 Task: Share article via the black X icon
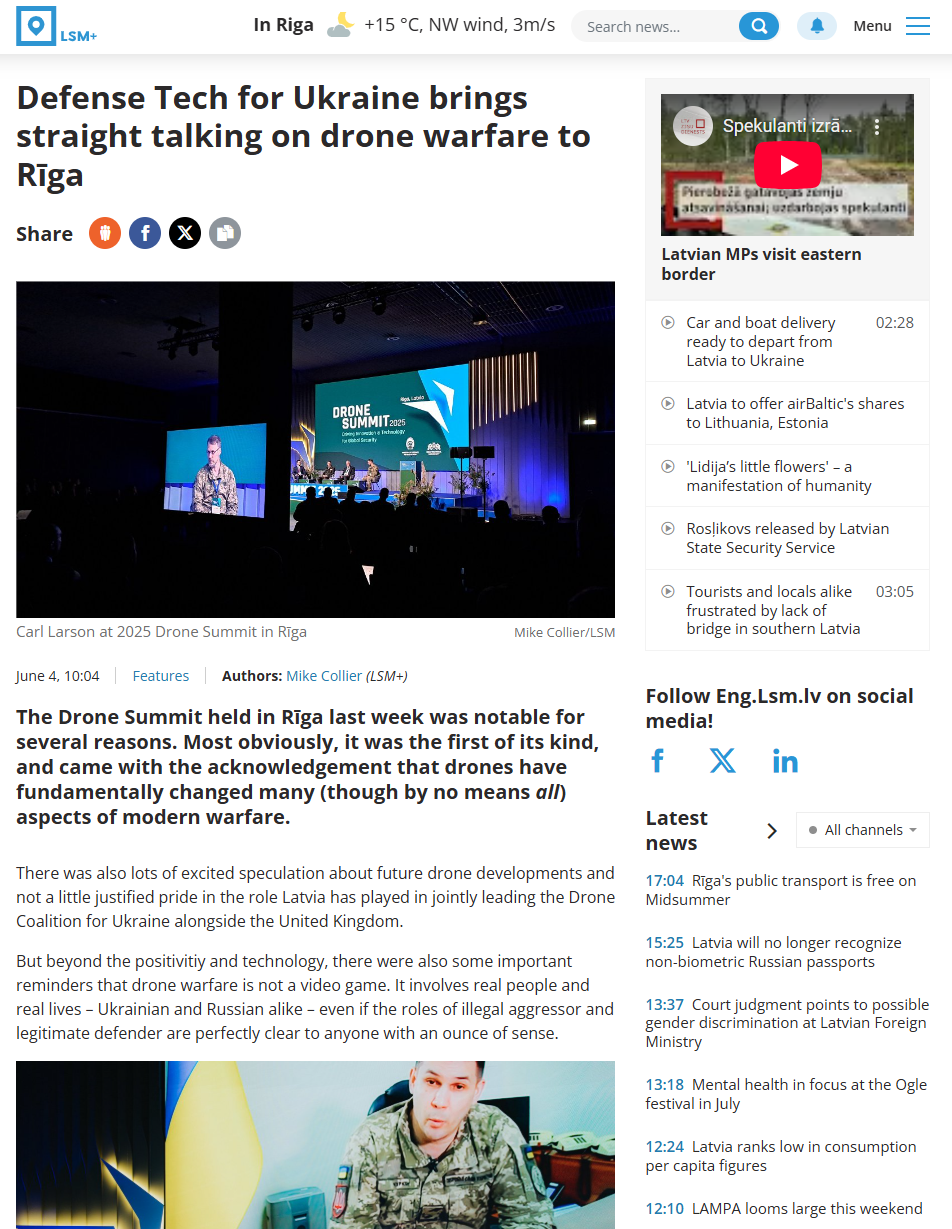[x=185, y=233]
